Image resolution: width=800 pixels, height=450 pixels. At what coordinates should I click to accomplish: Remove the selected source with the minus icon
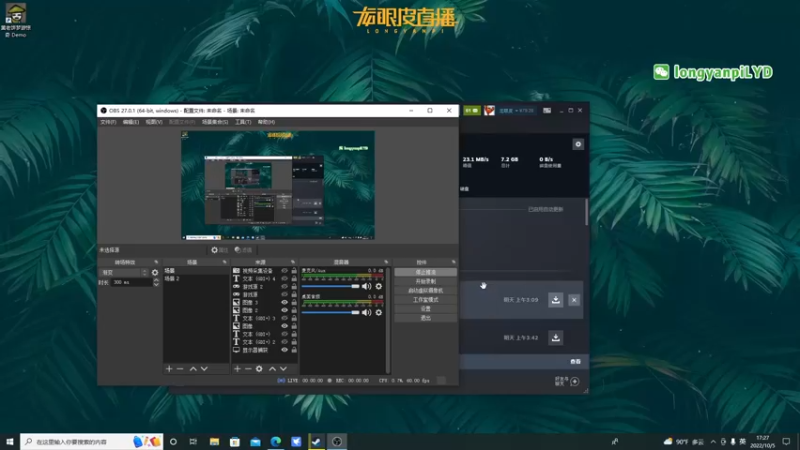tap(248, 369)
